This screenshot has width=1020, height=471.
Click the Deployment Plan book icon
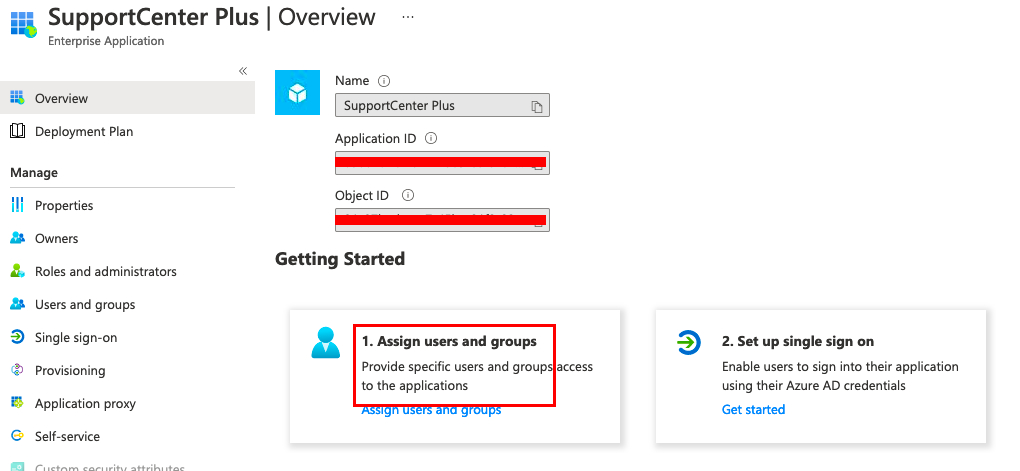point(17,131)
